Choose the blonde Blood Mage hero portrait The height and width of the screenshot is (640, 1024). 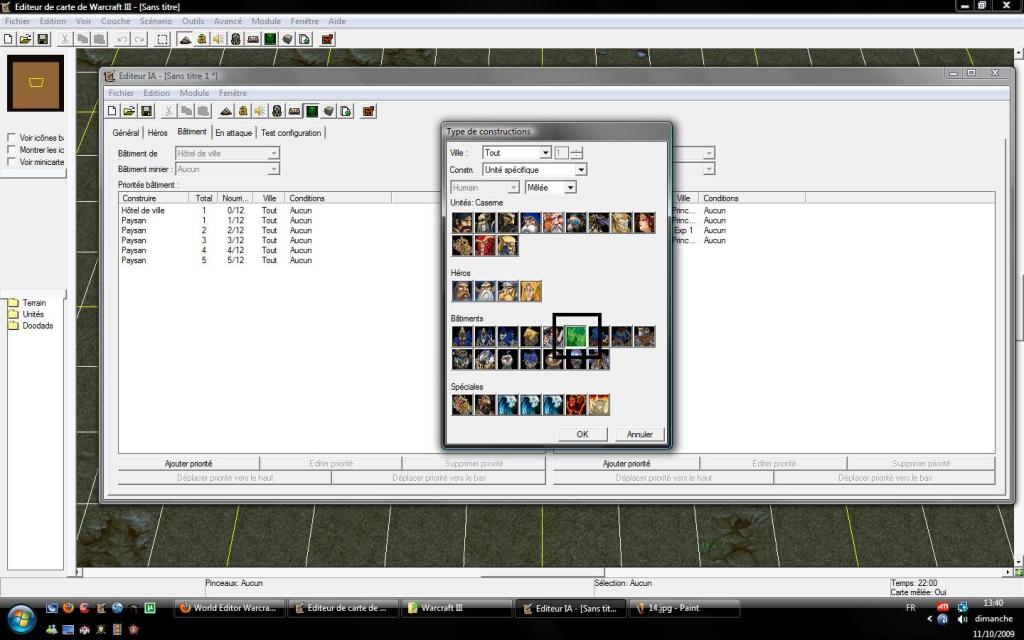click(x=530, y=291)
